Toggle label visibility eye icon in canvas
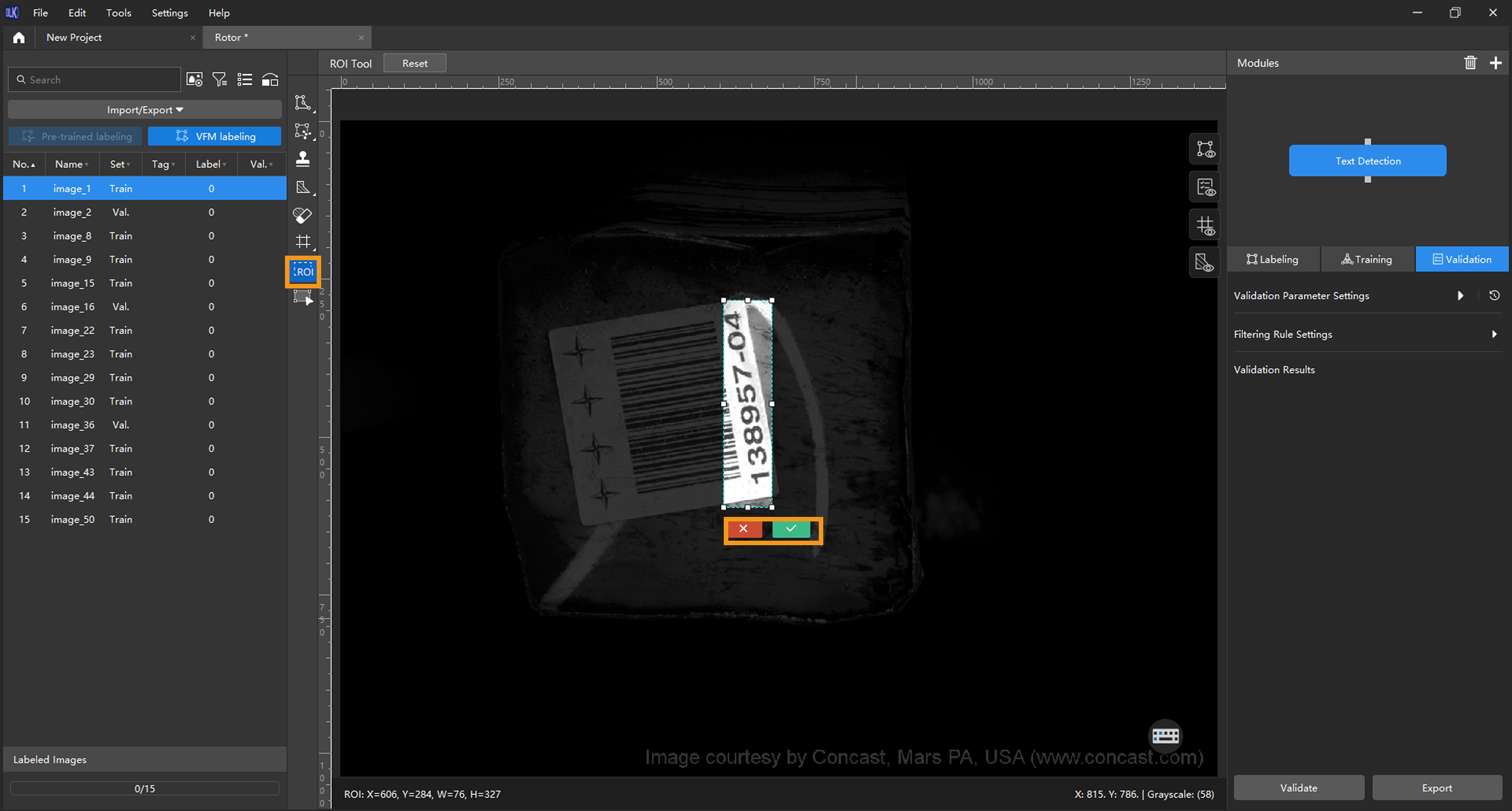This screenshot has width=1512, height=811. pos(1205,149)
